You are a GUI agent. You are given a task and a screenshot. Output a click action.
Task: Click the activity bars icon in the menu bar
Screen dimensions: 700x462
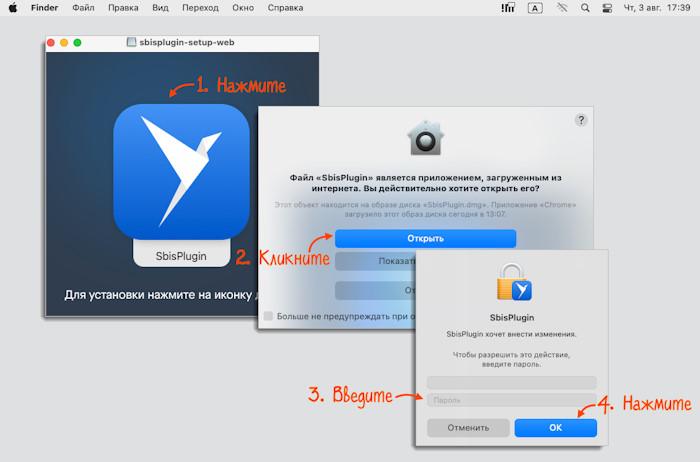(508, 8)
